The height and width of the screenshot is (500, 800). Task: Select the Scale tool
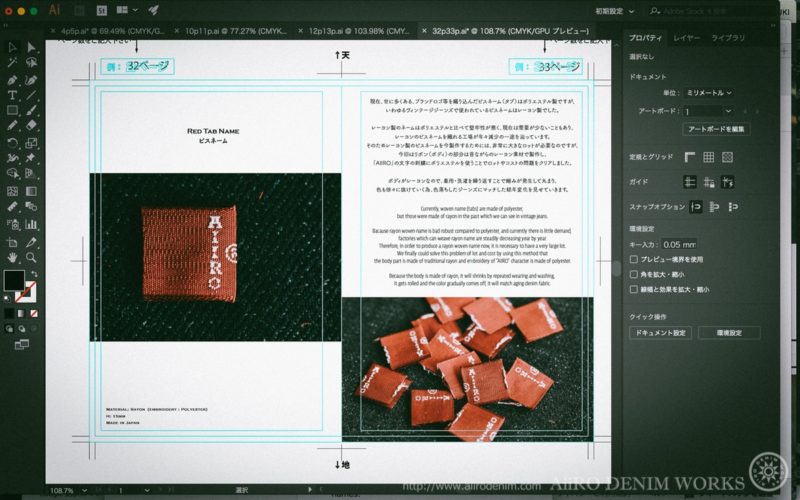(31, 143)
